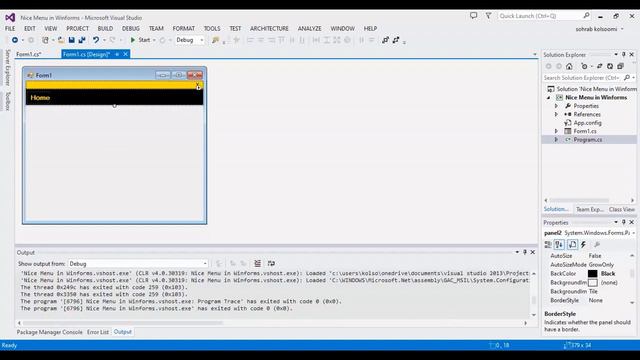Switch to the Error List tab
This screenshot has height=360, width=640.
[x=98, y=332]
